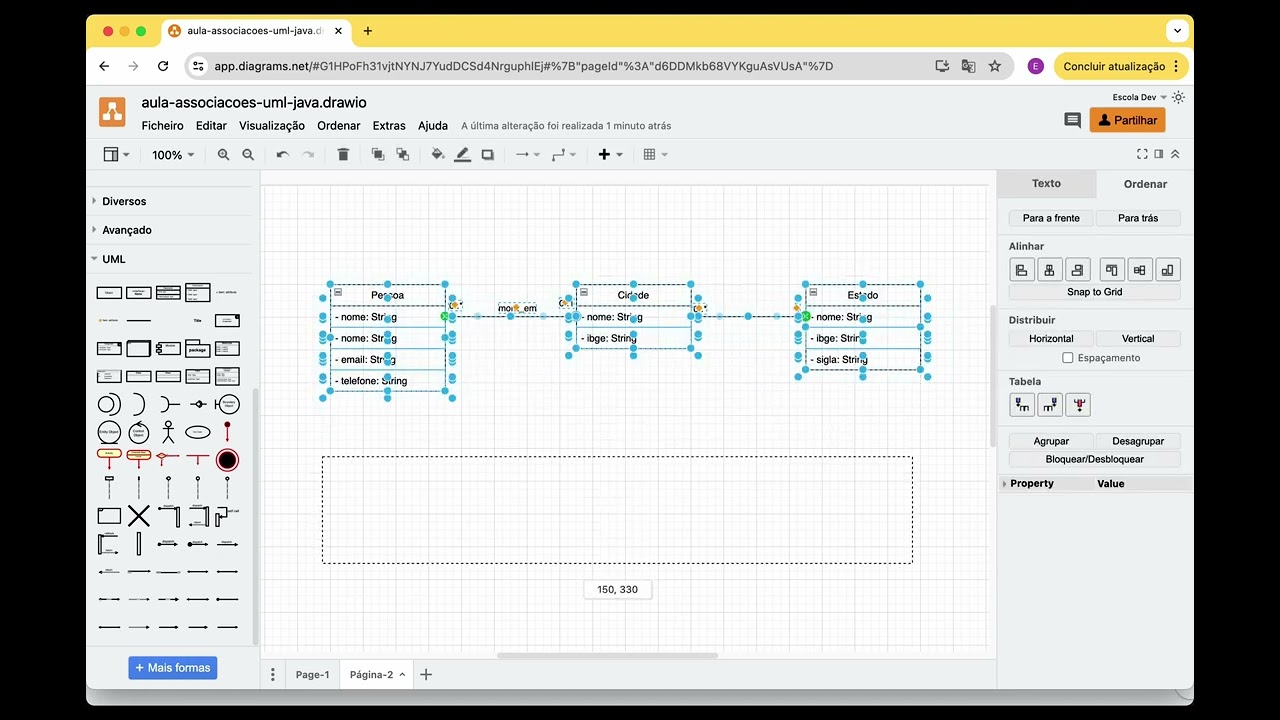The width and height of the screenshot is (1280, 720).
Task: Pick the 'package' UML shape
Action: pyautogui.click(x=197, y=348)
